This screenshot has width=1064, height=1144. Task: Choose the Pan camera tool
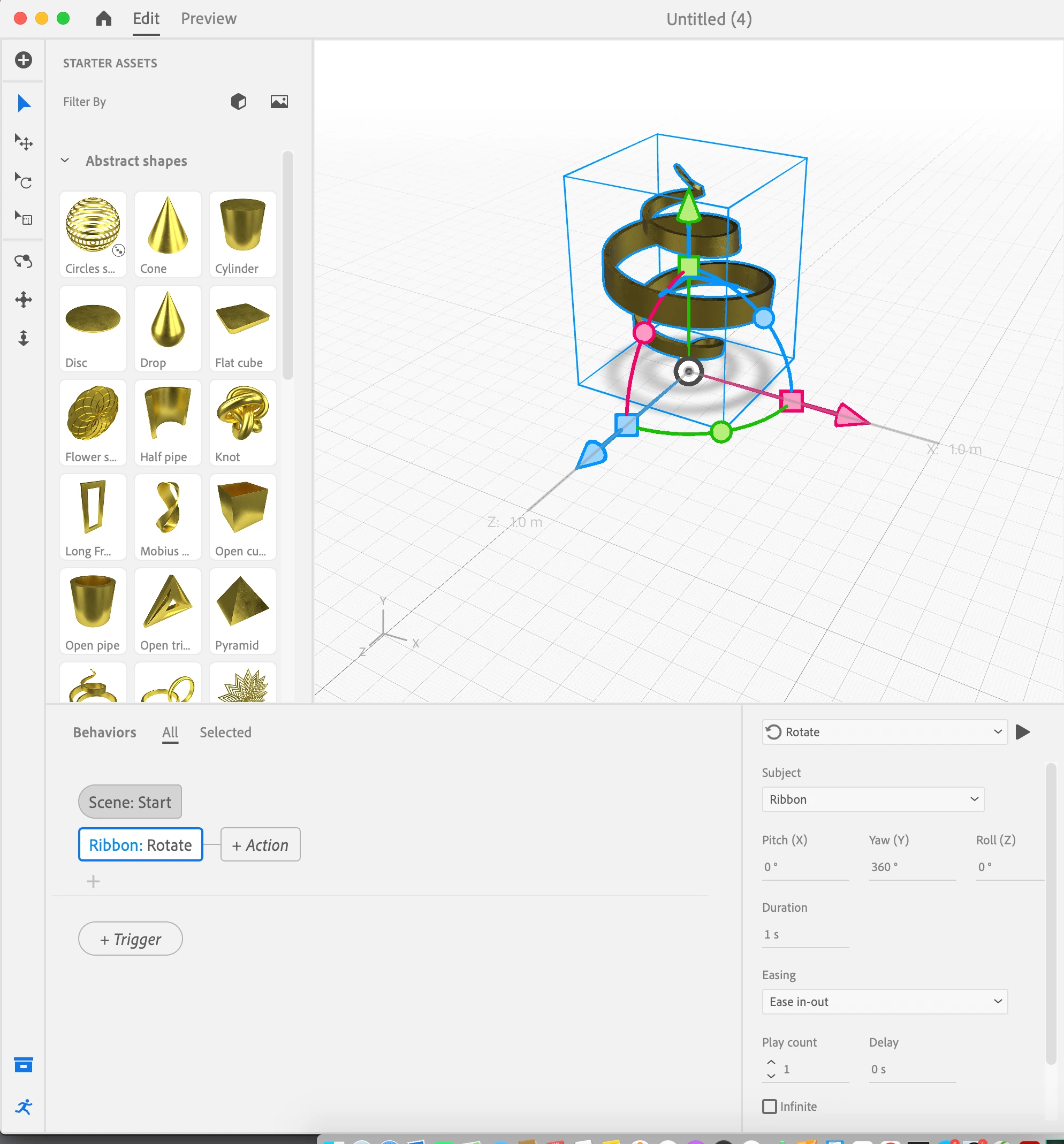pyautogui.click(x=24, y=299)
